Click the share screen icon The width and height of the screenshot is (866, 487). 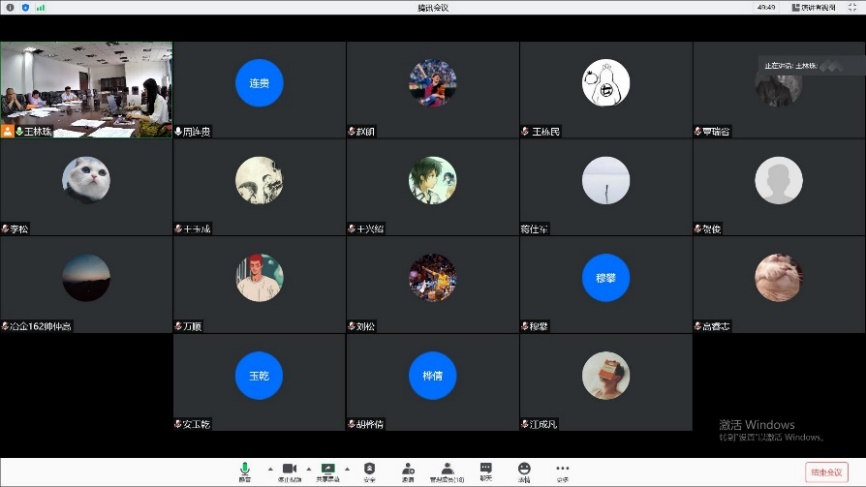[328, 469]
